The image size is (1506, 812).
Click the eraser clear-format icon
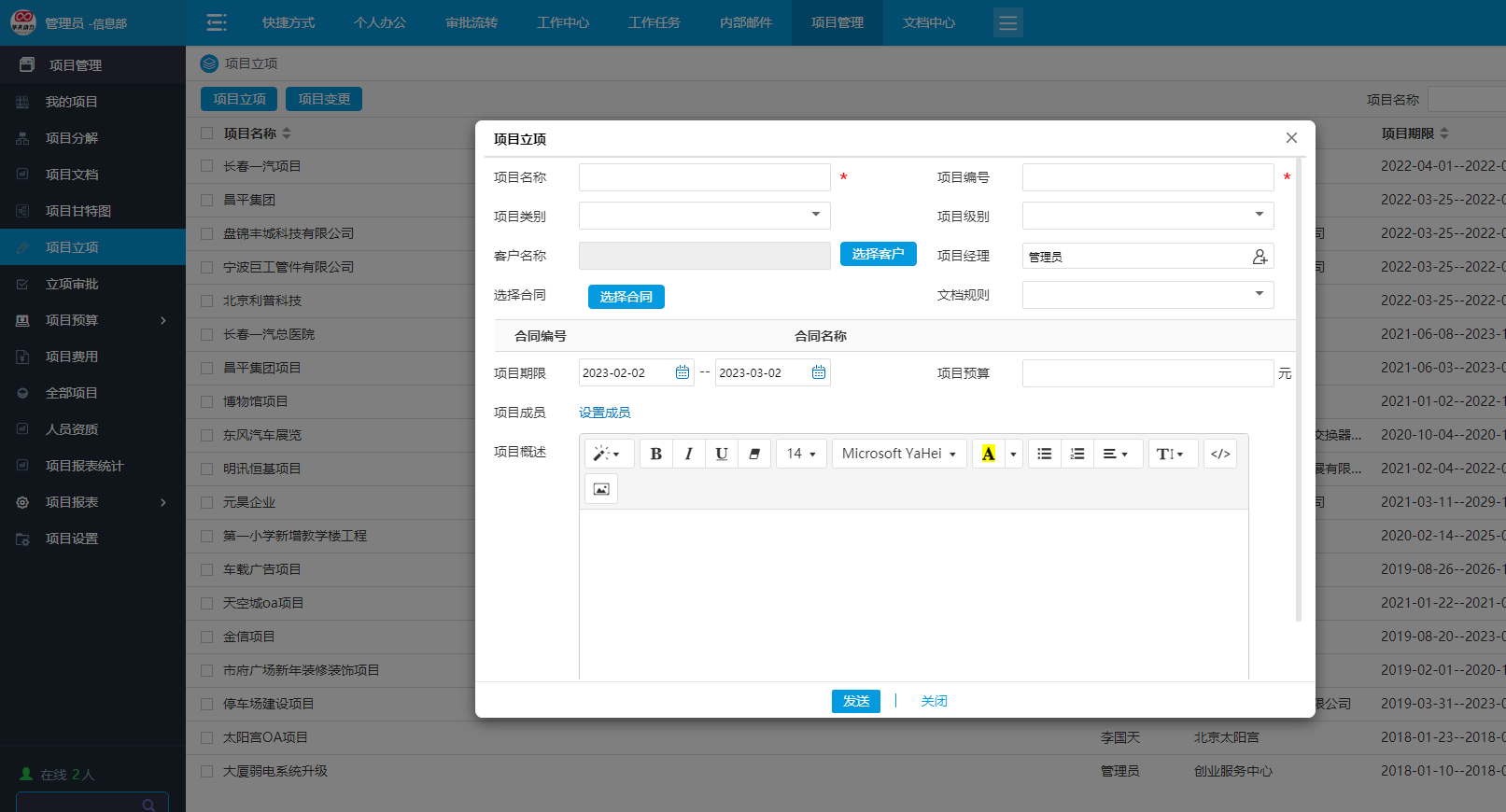754,454
